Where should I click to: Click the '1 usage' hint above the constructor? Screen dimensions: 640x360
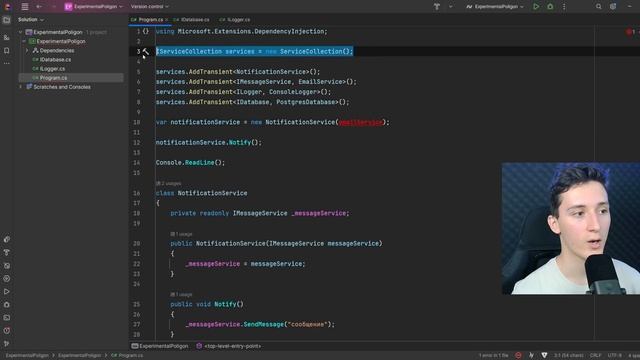181,234
